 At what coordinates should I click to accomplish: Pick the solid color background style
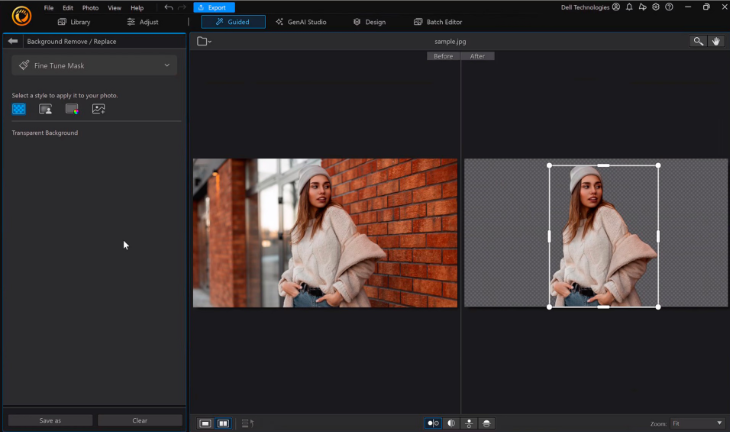click(72, 109)
